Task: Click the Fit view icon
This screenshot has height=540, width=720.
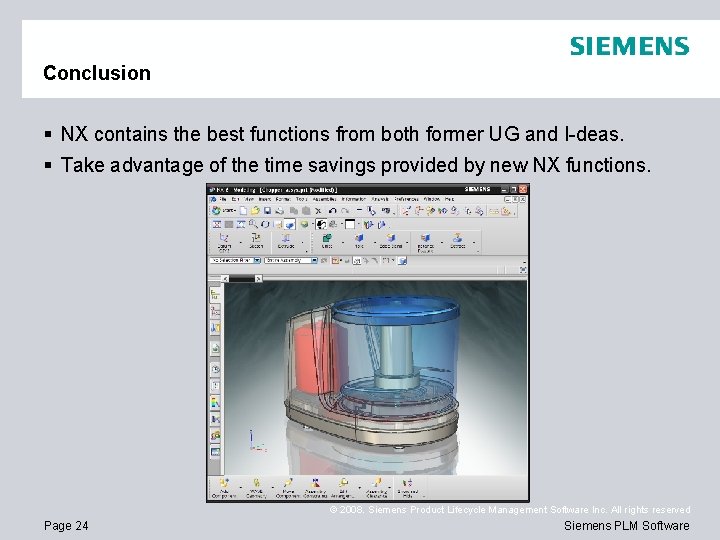Action: [x=217, y=224]
